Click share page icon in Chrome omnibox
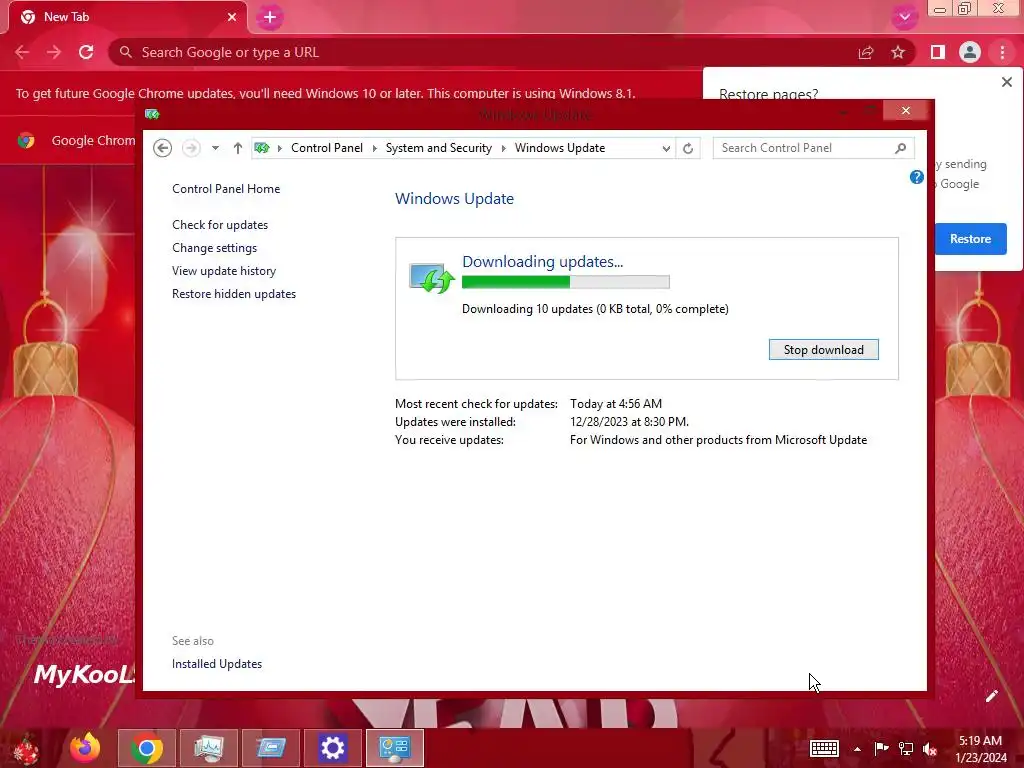 pos(866,52)
